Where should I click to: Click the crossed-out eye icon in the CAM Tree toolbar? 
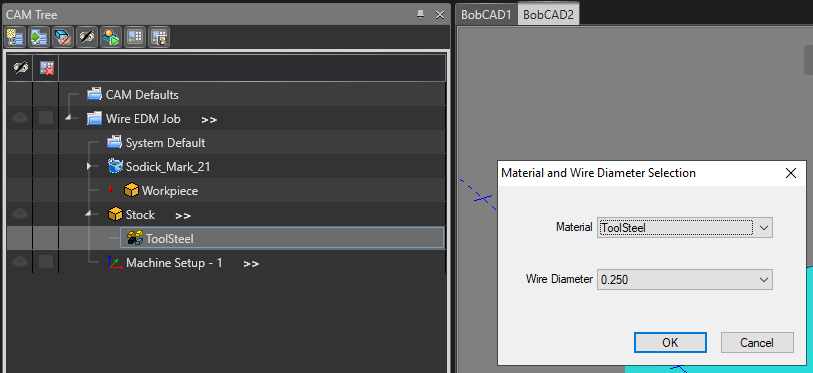click(87, 37)
